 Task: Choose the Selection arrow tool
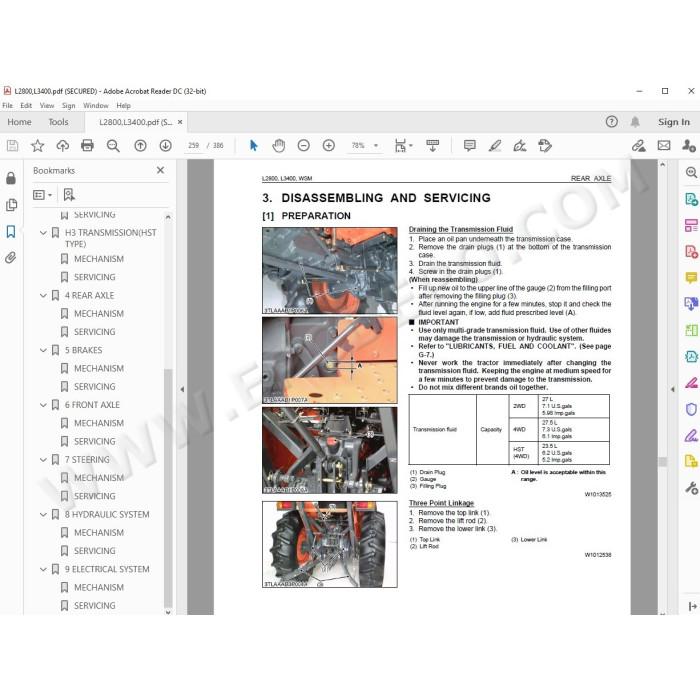coord(254,146)
